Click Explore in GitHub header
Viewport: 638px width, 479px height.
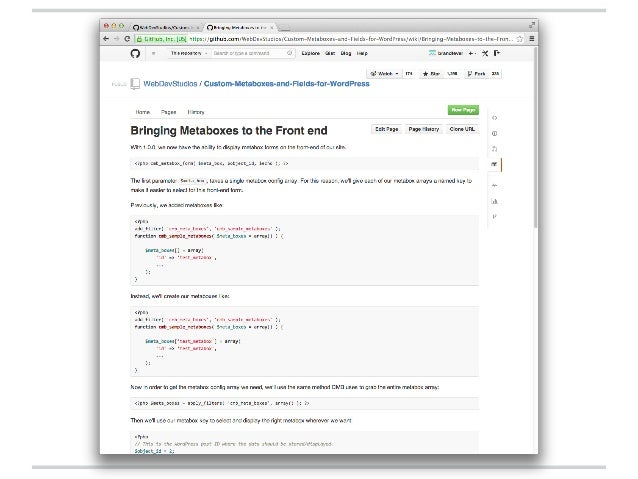click(310, 53)
